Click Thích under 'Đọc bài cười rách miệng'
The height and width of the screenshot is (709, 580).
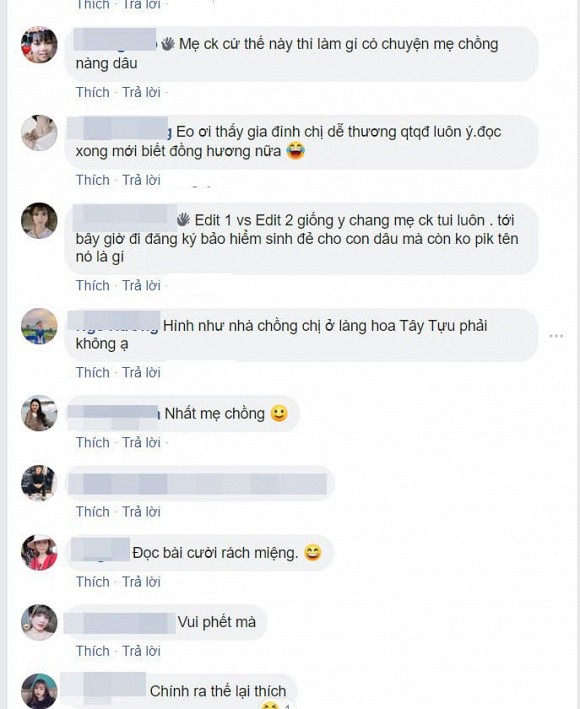[93, 581]
